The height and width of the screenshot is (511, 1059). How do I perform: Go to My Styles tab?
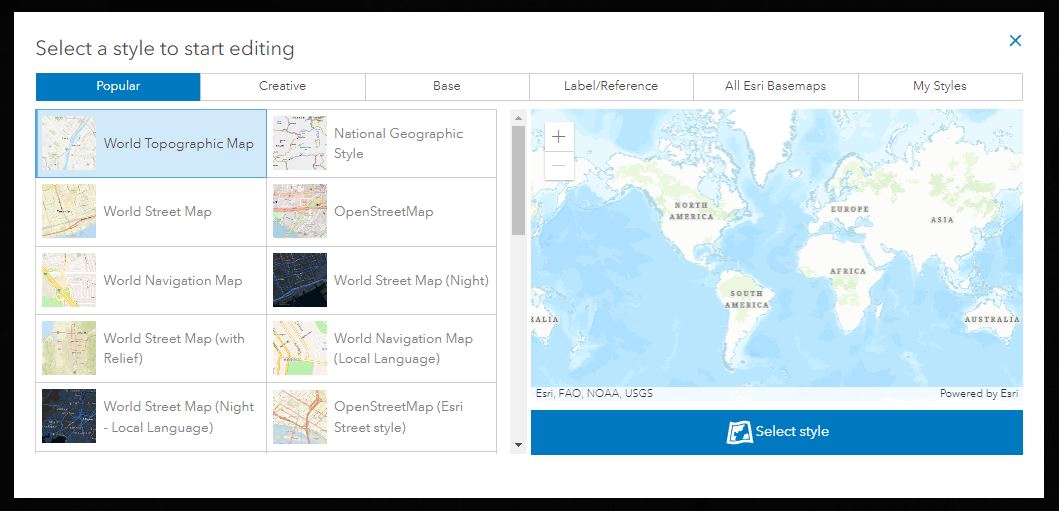pos(940,86)
